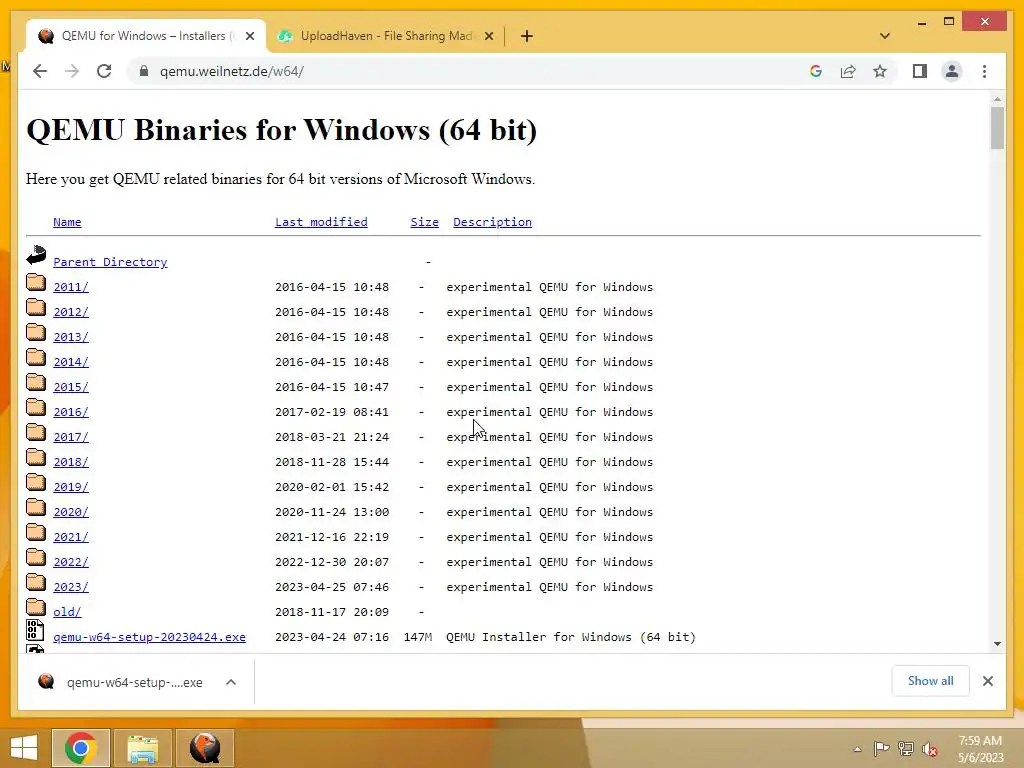Show hidden system tray icons
The height and width of the screenshot is (768, 1024).
coord(857,749)
